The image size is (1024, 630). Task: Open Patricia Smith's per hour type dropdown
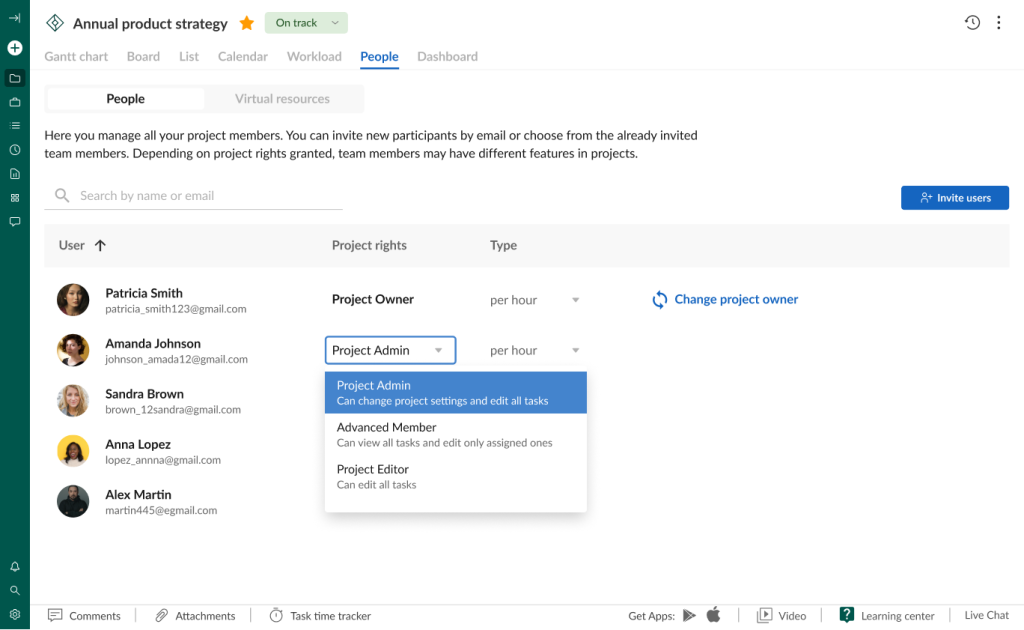(x=535, y=300)
